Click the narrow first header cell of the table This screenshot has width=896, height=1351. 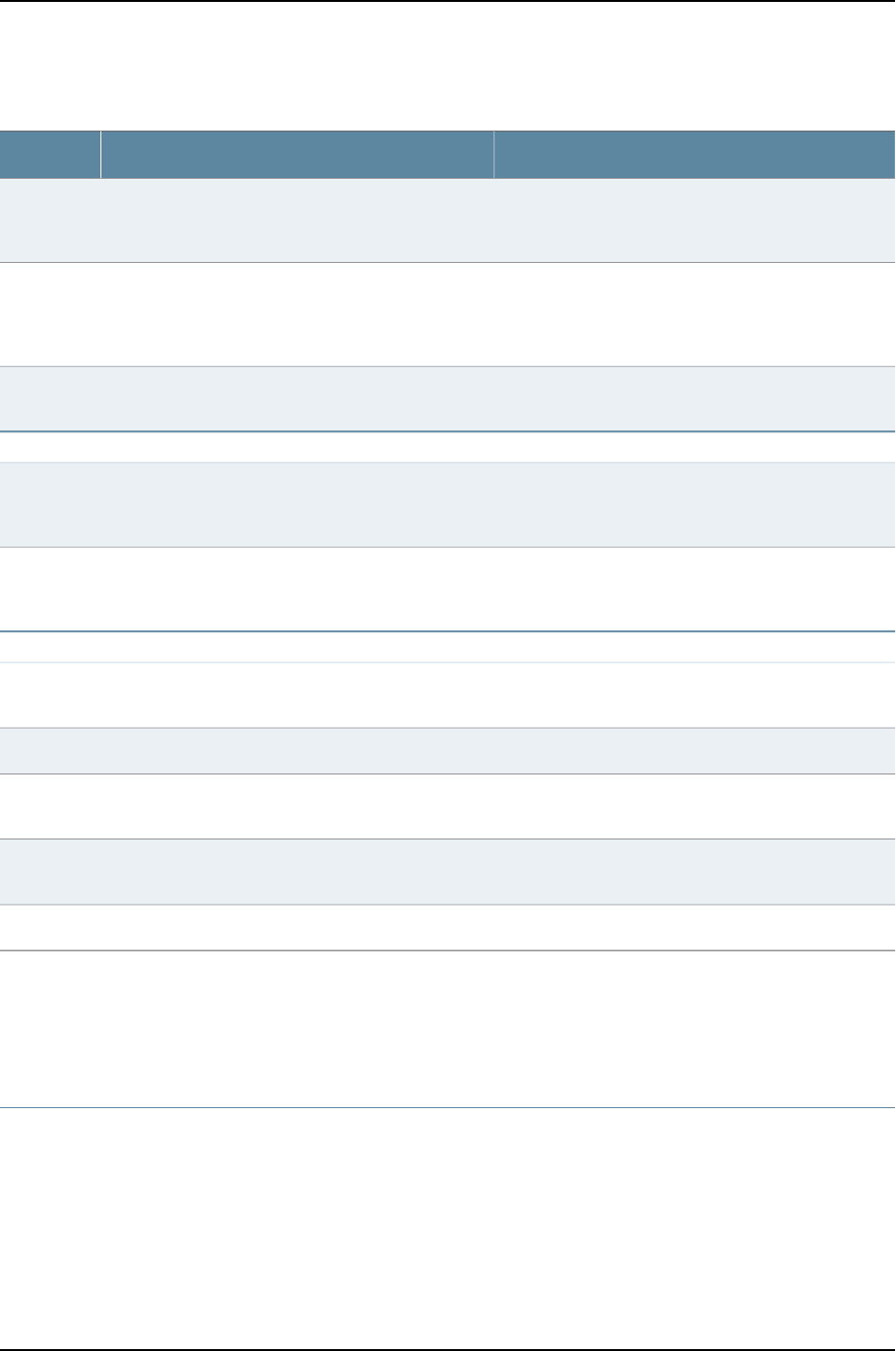click(x=50, y=154)
